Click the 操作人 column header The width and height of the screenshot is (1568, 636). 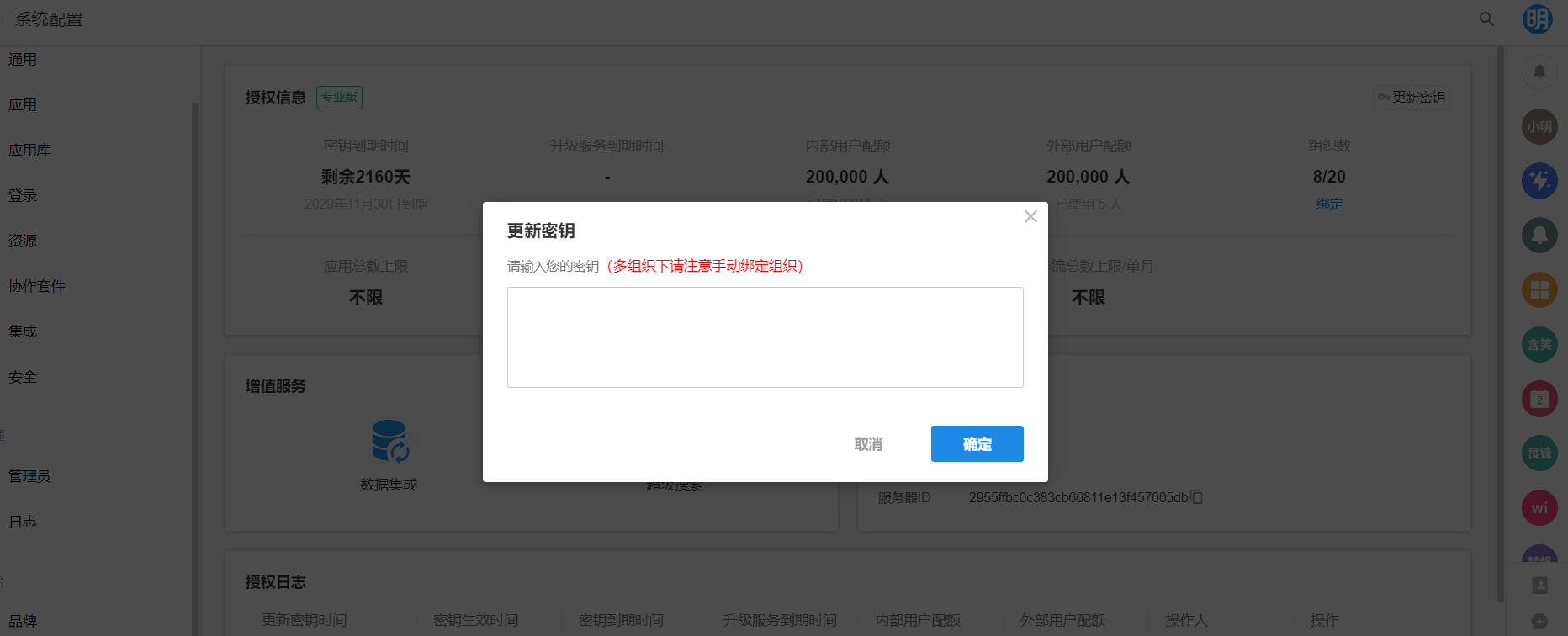coord(1186,620)
